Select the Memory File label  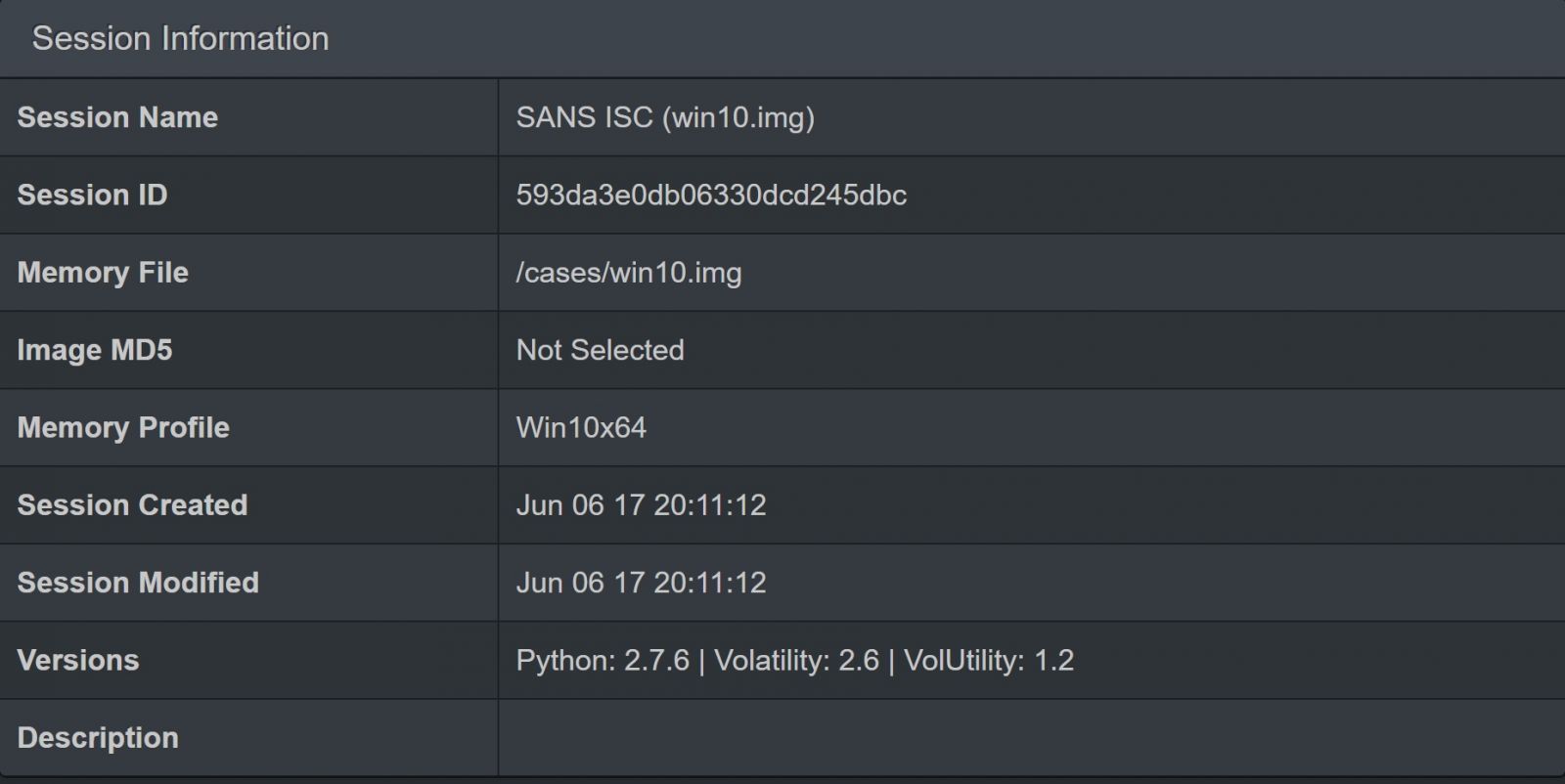(x=103, y=272)
